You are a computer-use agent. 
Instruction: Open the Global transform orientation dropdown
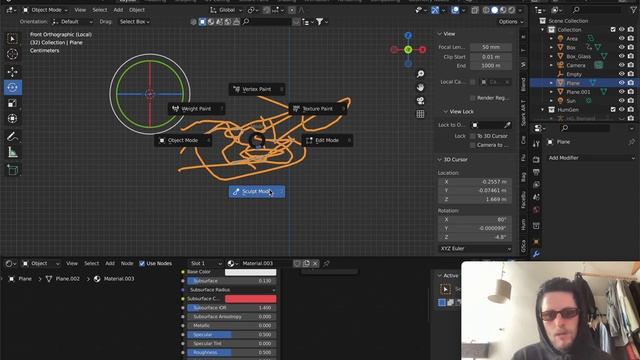[x=227, y=10]
